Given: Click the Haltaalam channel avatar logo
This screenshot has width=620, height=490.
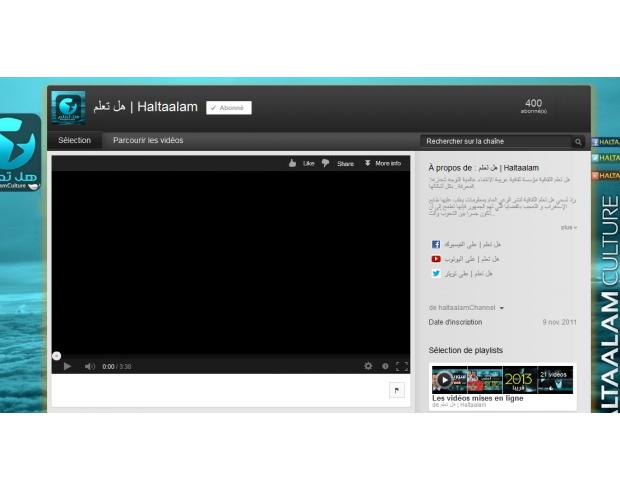Looking at the screenshot, I should 68,108.
